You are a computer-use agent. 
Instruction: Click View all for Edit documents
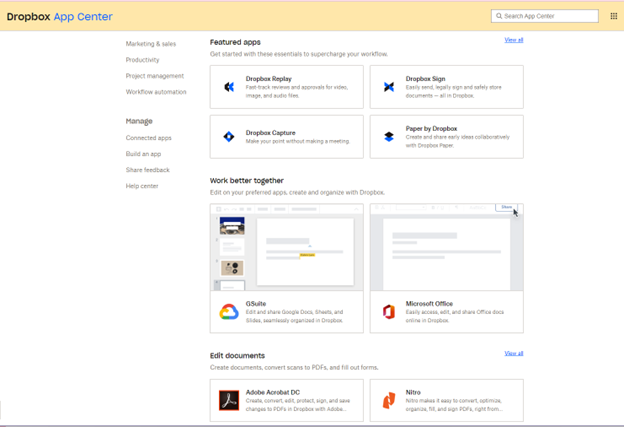click(514, 353)
